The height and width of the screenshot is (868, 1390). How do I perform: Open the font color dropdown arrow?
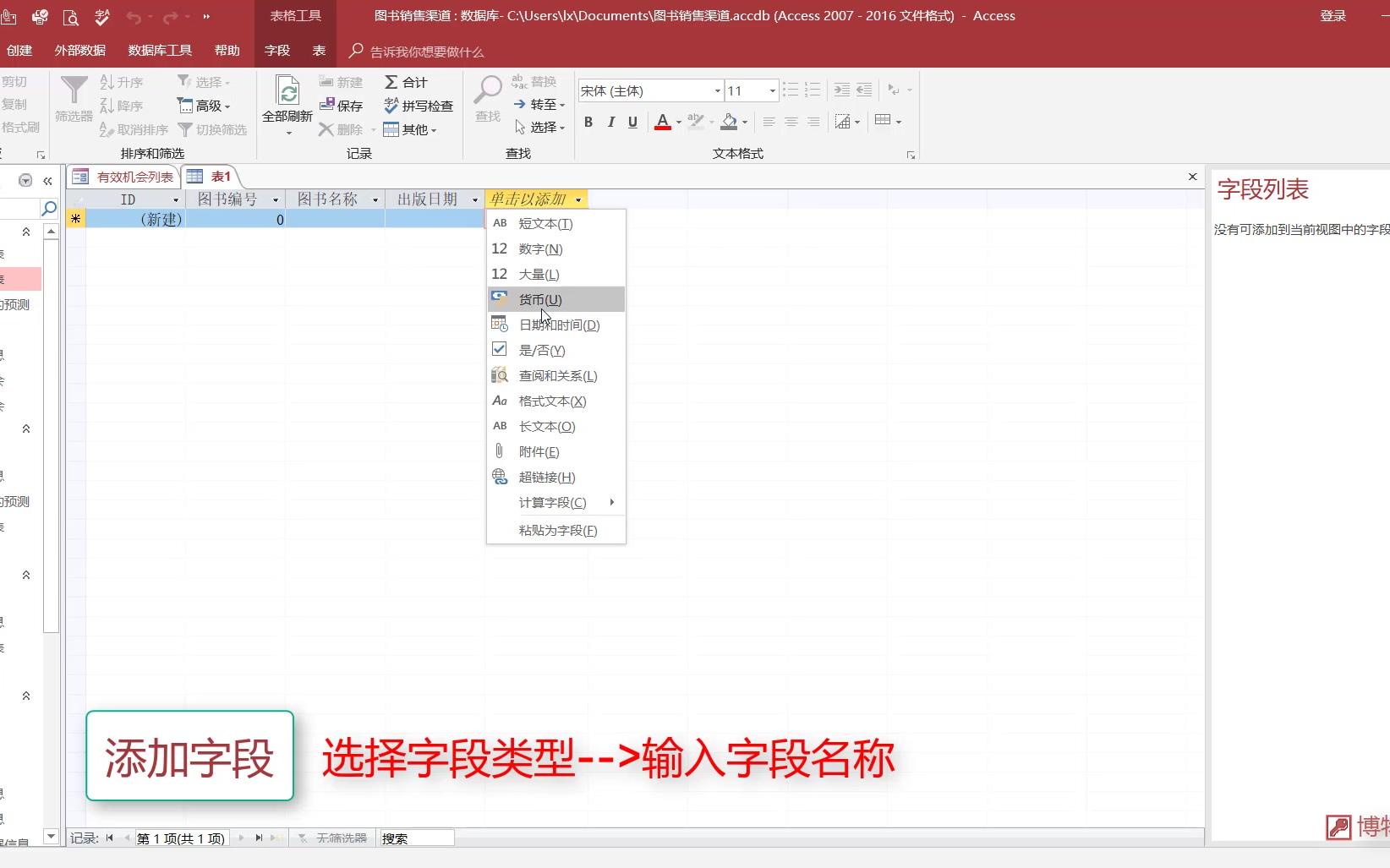678,123
